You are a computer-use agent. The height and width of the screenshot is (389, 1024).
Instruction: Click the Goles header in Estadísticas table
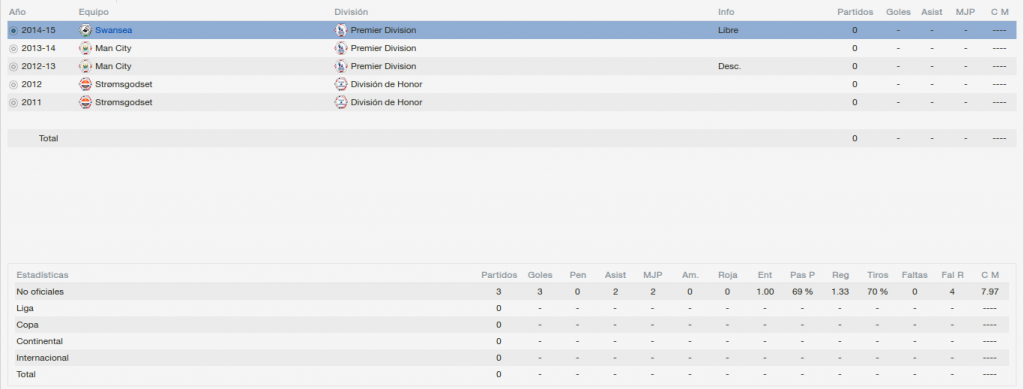(x=540, y=275)
